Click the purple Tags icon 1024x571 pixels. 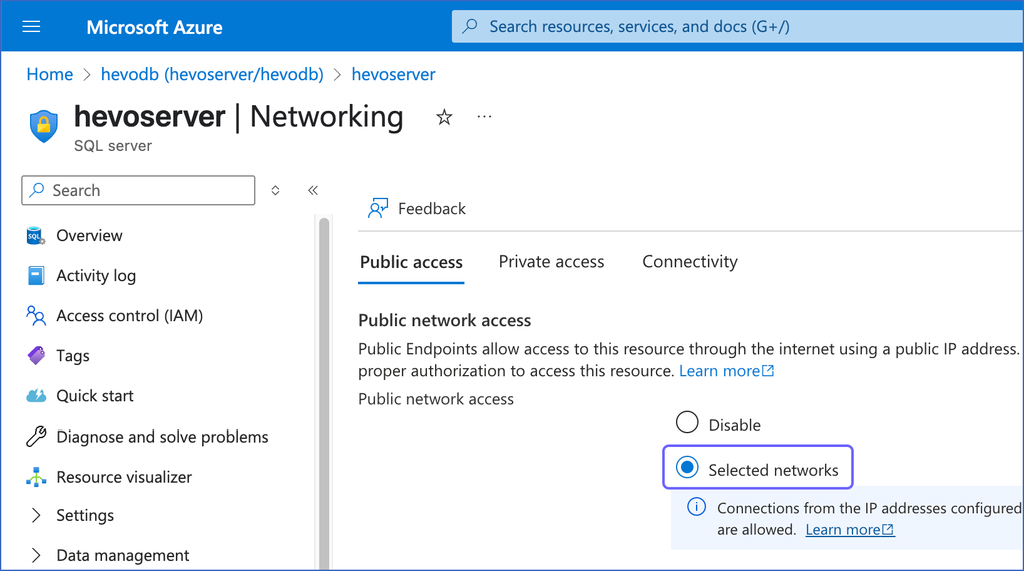[x=37, y=356]
